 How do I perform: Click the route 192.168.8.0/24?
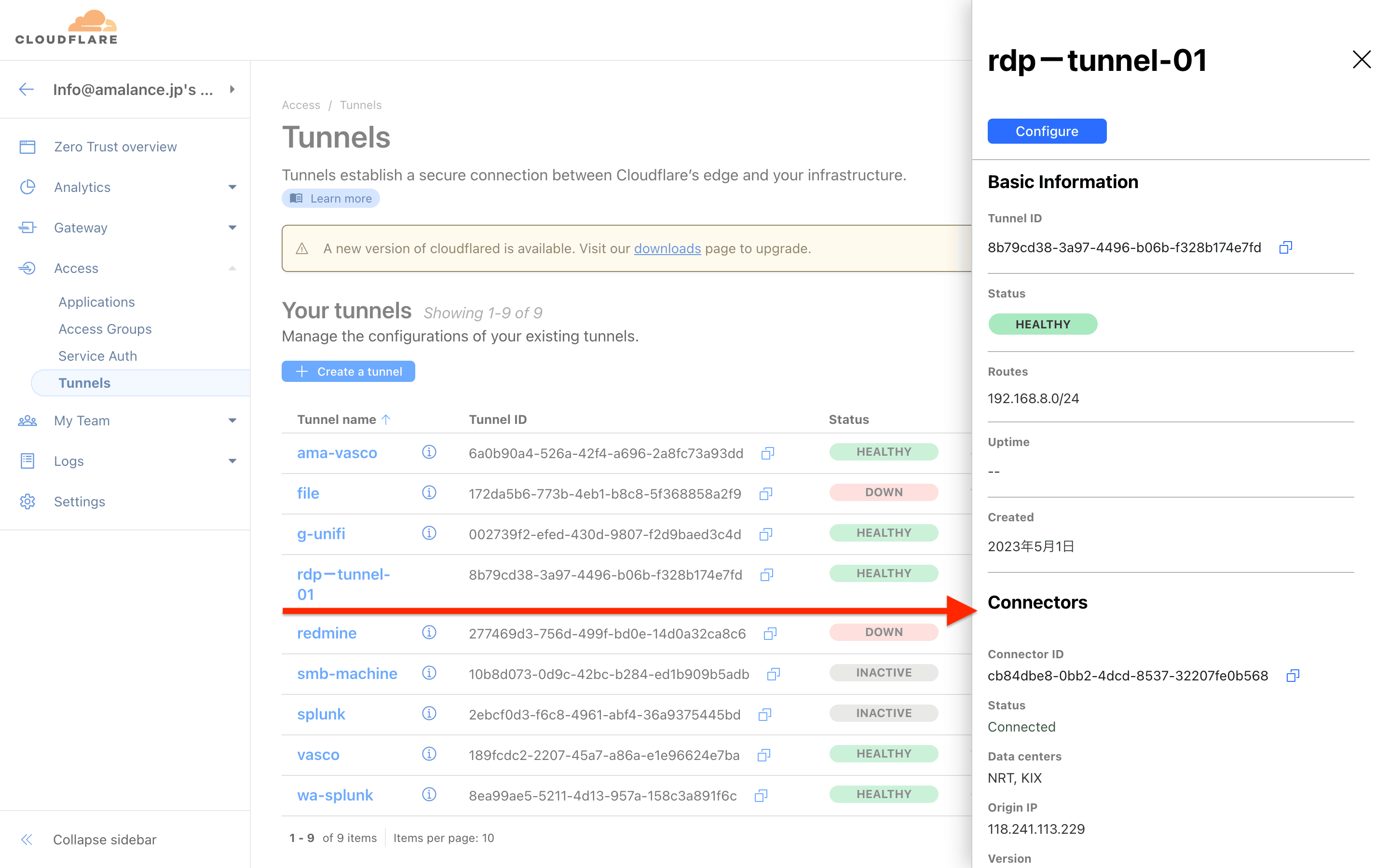[x=1033, y=398]
